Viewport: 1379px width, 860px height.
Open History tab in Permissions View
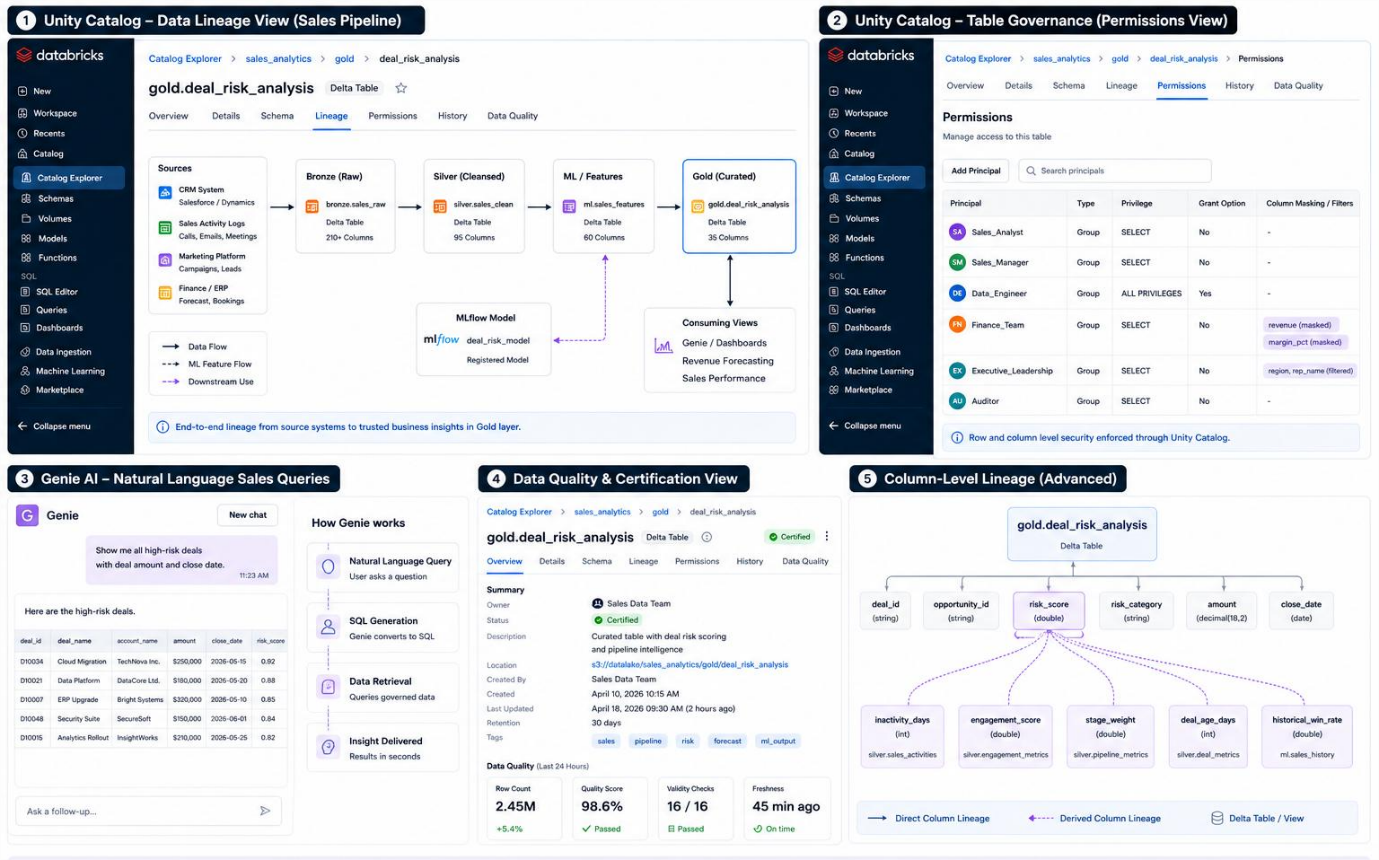pyautogui.click(x=1239, y=86)
